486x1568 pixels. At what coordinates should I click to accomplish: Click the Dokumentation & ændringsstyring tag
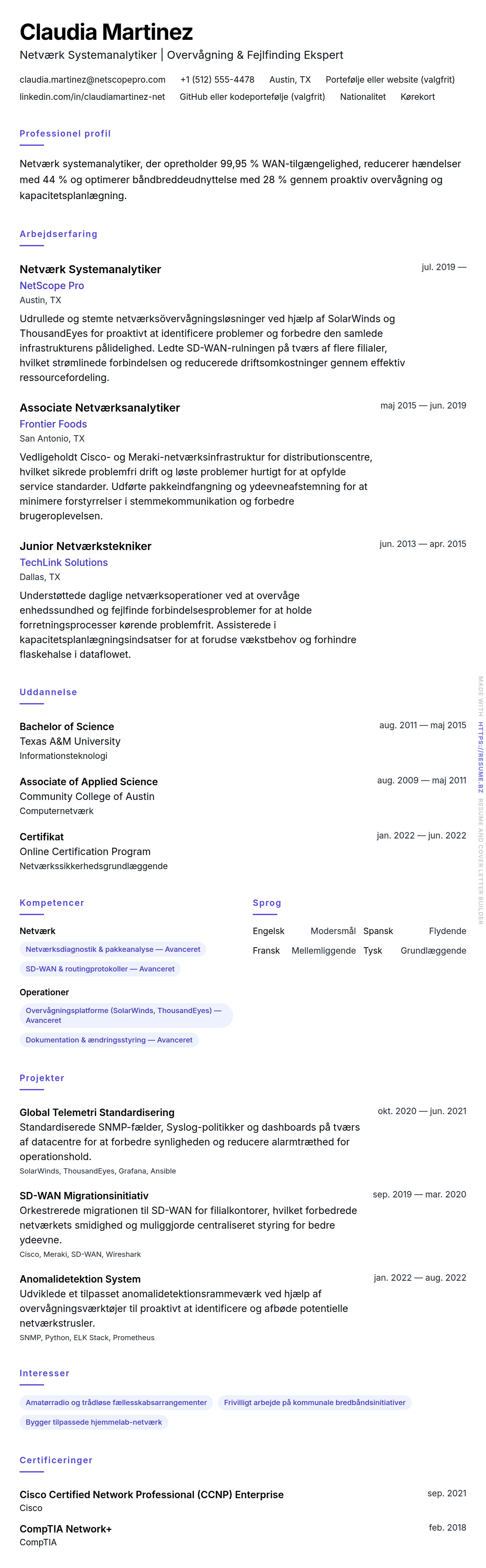pyautogui.click(x=109, y=1040)
